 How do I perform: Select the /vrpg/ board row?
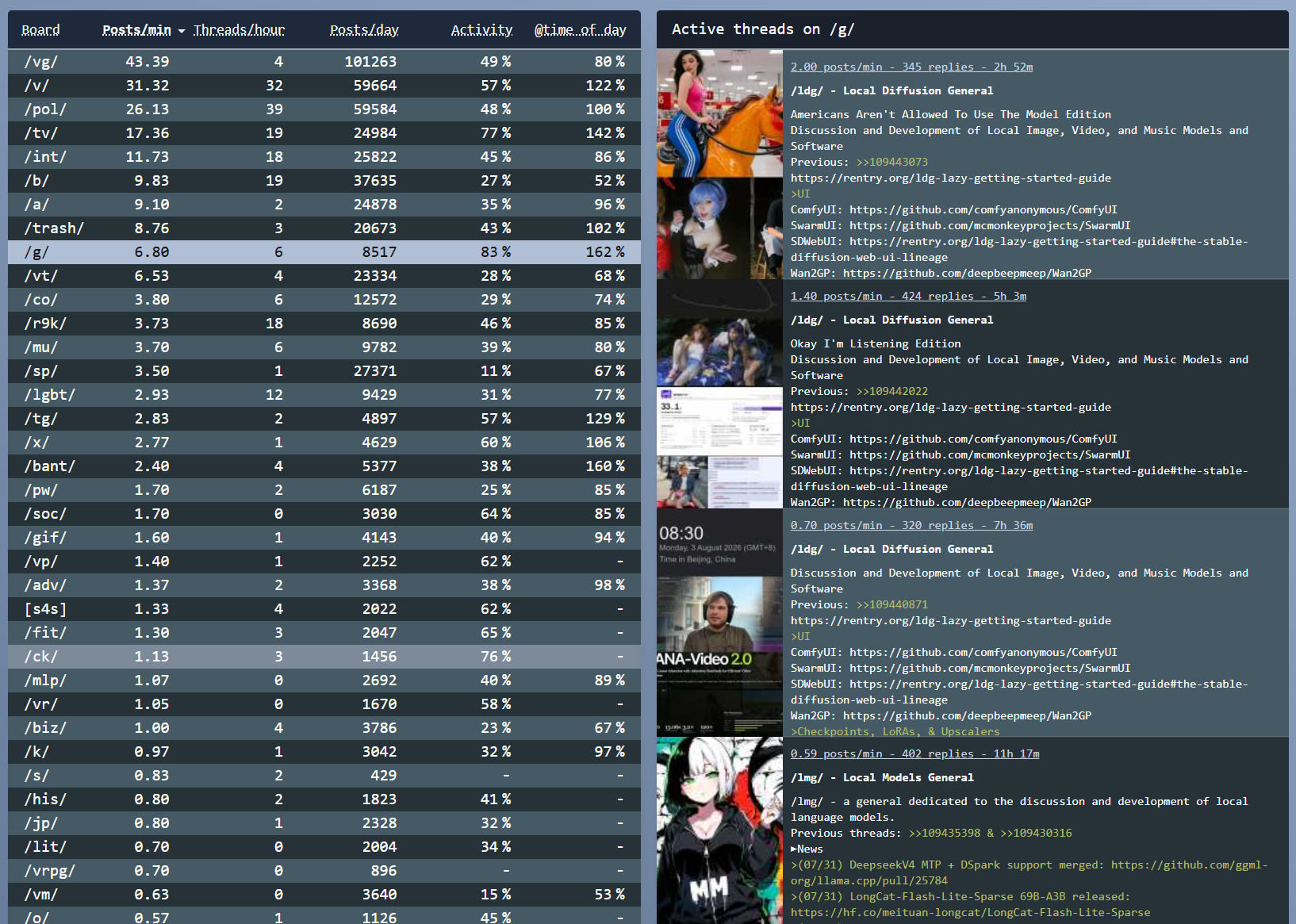(x=324, y=871)
